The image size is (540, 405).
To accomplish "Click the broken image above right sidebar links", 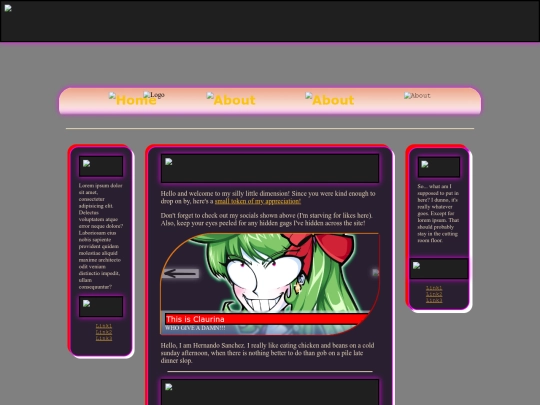I will tap(439, 268).
